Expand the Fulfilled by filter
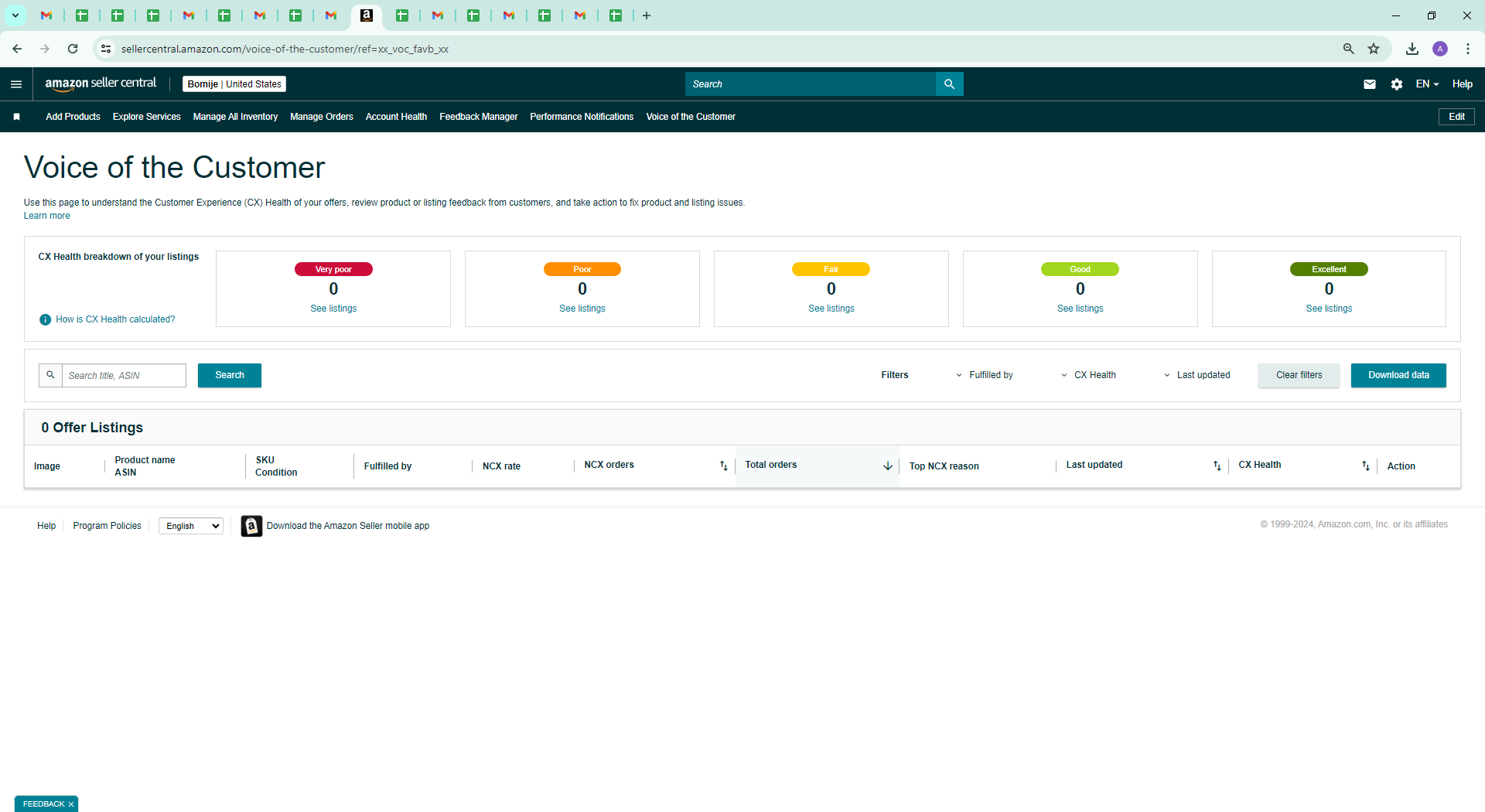 [x=984, y=375]
